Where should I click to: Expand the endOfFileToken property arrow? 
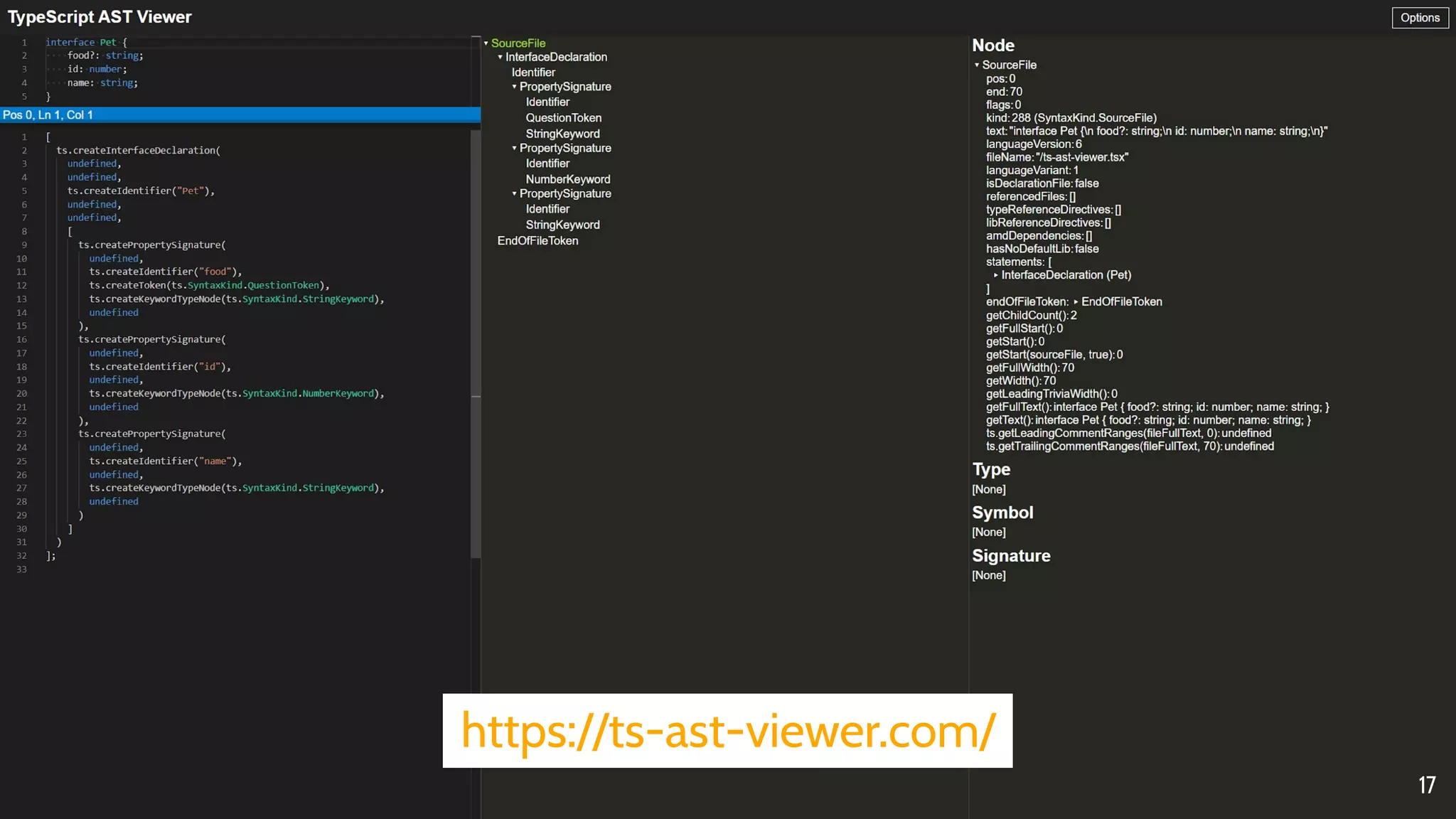(1076, 301)
